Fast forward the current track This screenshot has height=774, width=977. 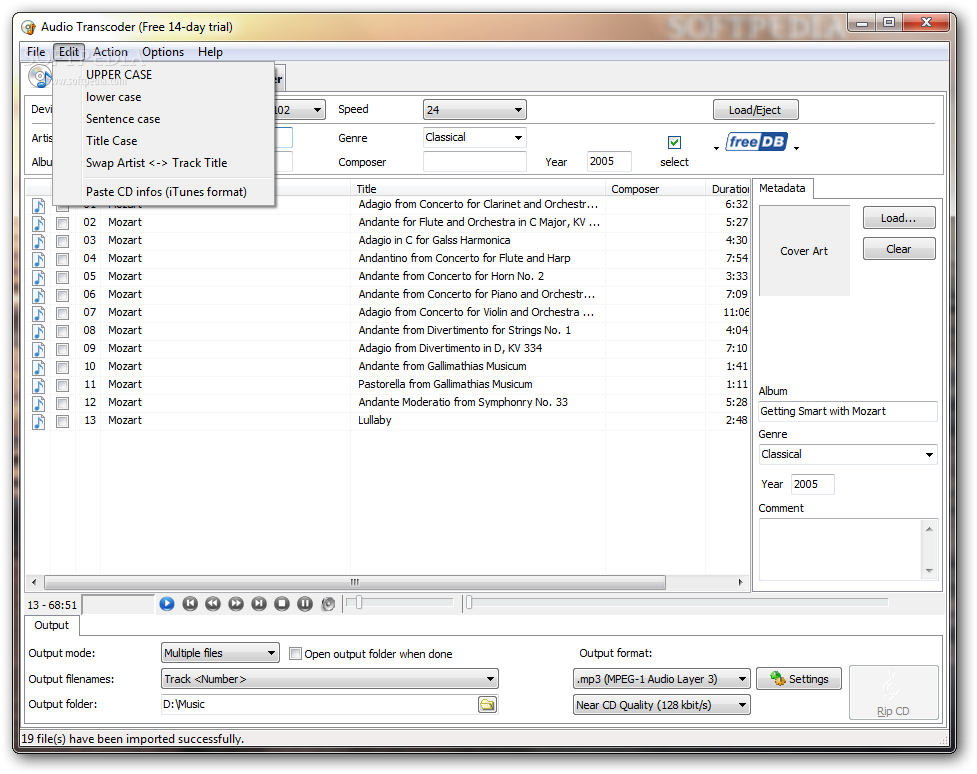[236, 603]
